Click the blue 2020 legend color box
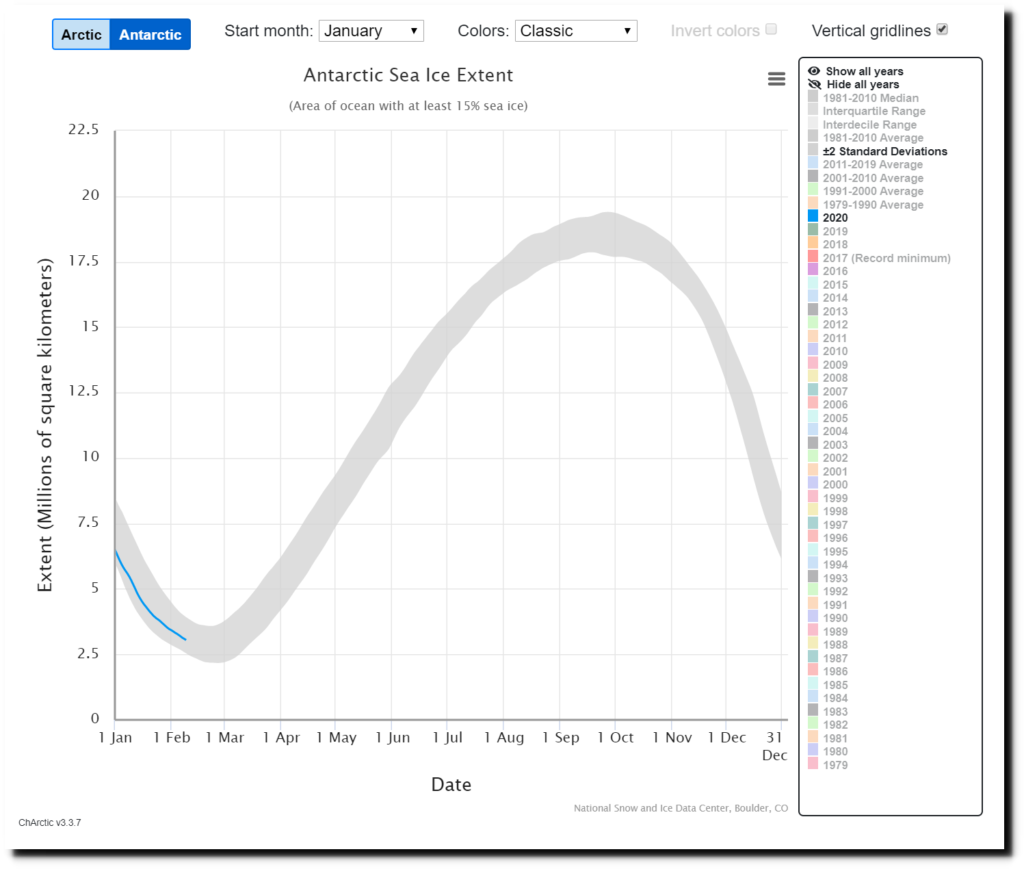Image resolution: width=1024 pixels, height=869 pixels. tap(813, 217)
